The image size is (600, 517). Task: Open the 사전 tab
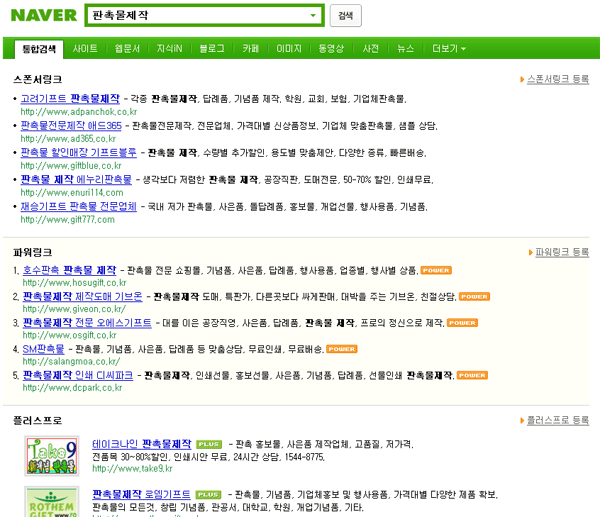click(x=370, y=49)
